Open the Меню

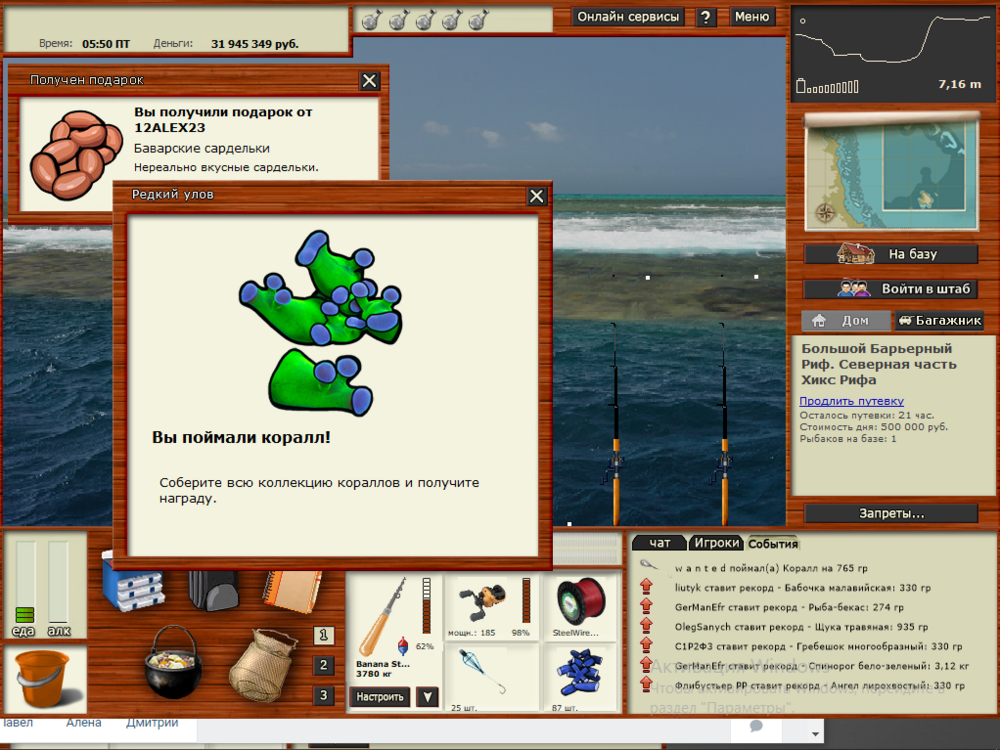point(752,17)
